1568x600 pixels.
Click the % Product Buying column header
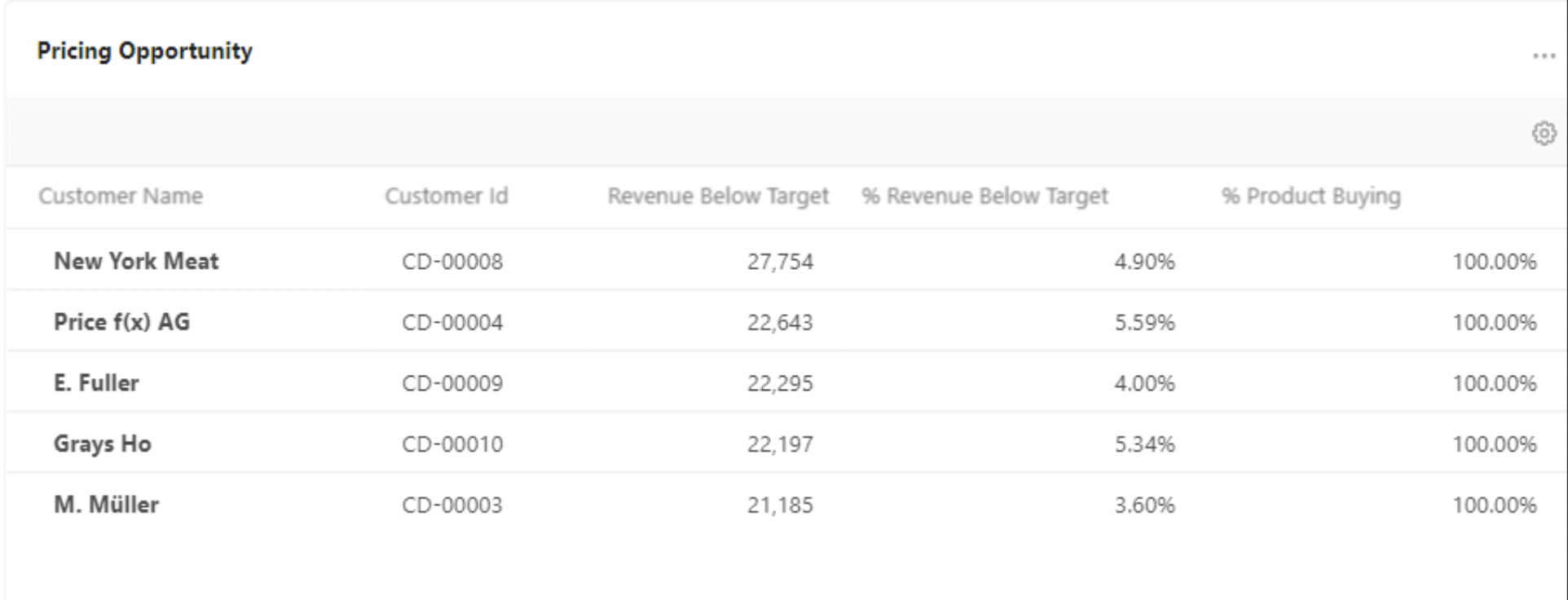tap(1310, 196)
